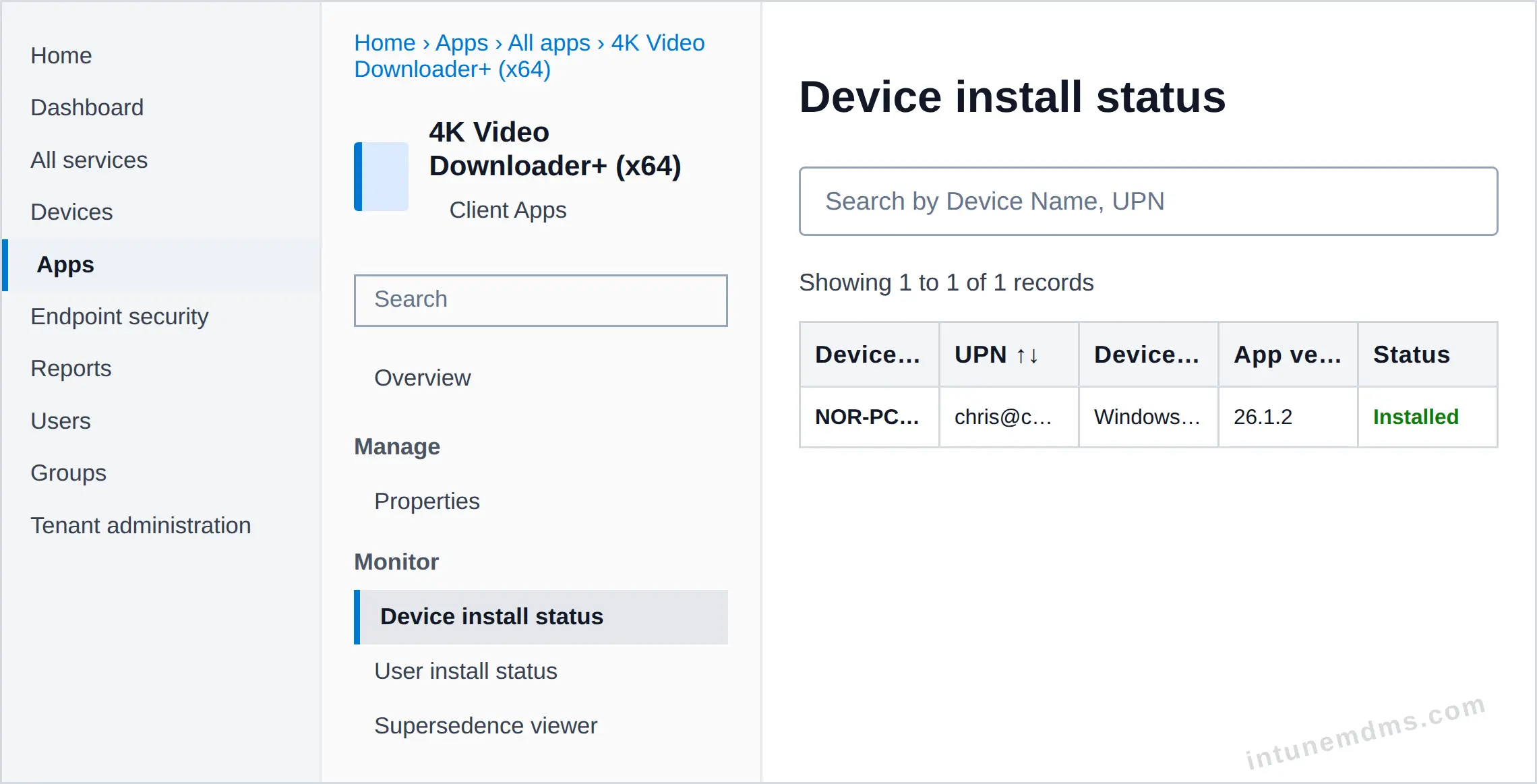Click the Manage section label
This screenshot has height=784, width=1537.
point(397,447)
